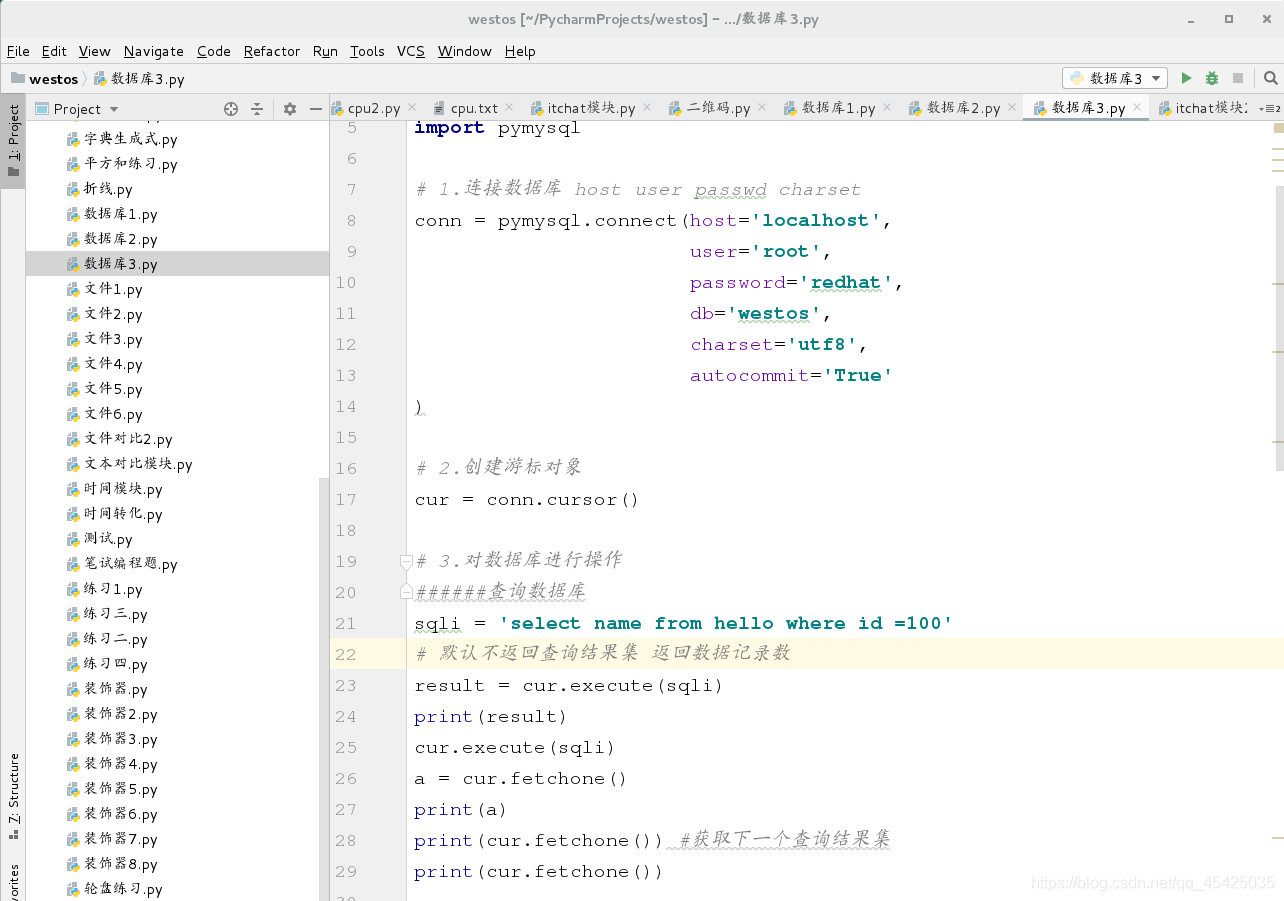Image resolution: width=1284 pixels, height=901 pixels.
Task: Select 装饰器.py in the project tree
Action: [x=107, y=689]
